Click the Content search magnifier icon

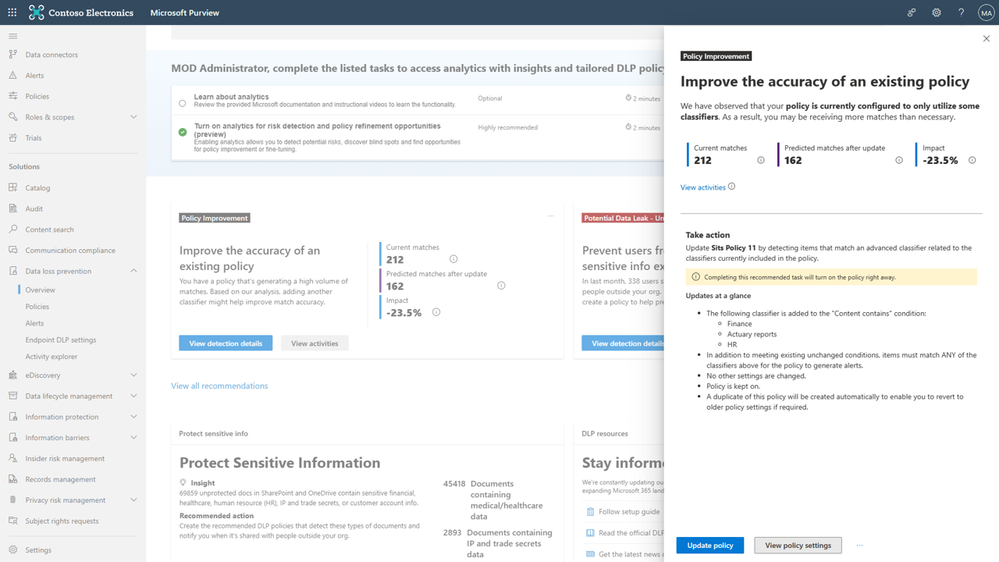click(13, 229)
